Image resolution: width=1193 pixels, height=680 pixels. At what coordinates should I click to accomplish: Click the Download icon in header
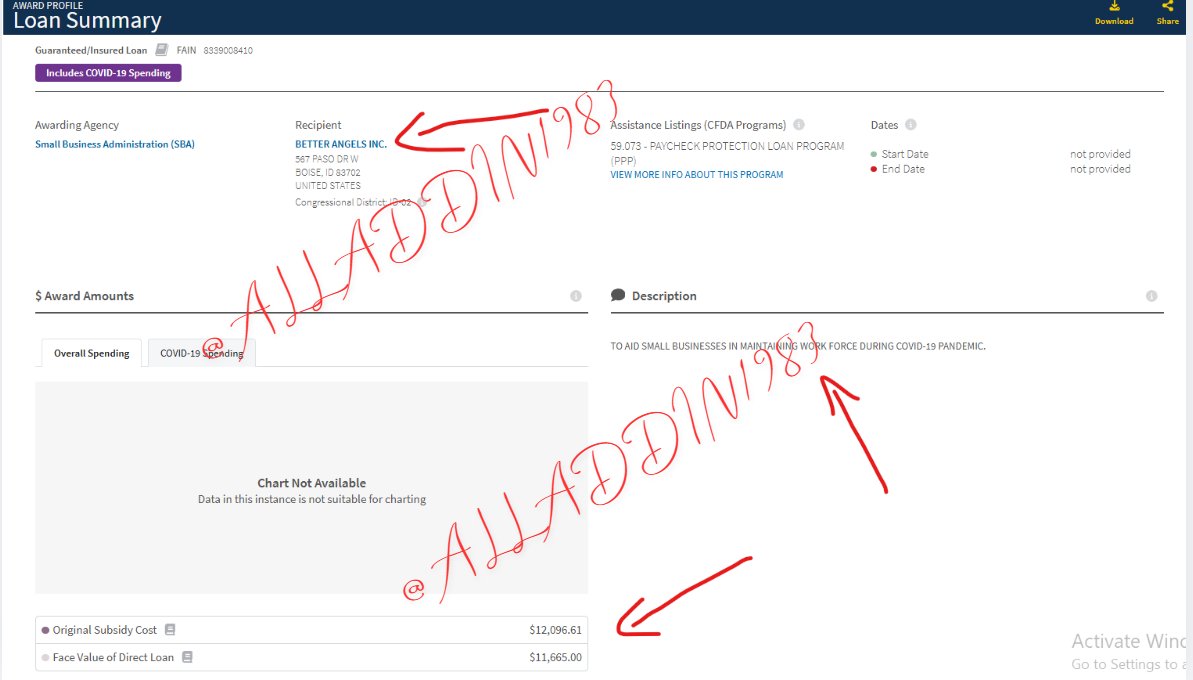(x=1114, y=7)
